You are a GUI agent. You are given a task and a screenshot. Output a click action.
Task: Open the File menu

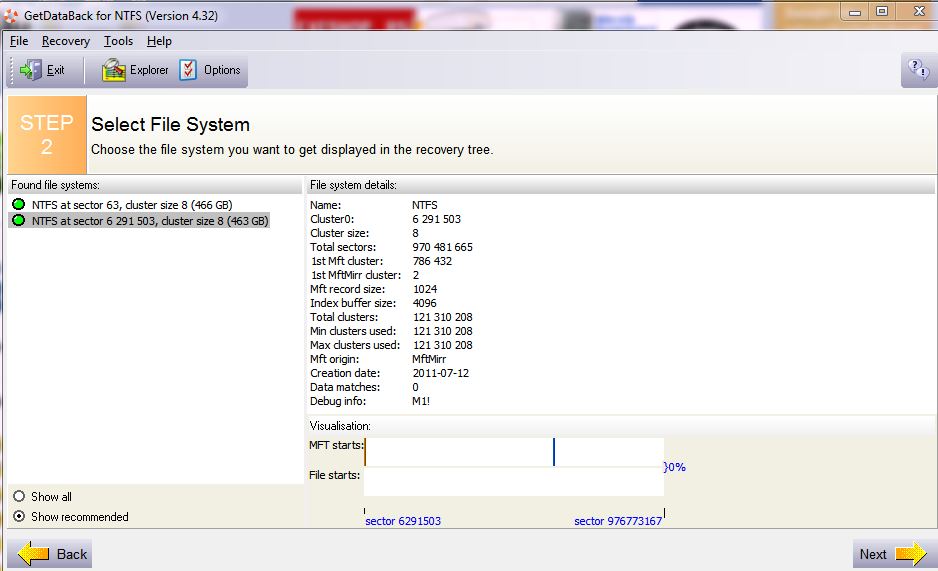19,41
